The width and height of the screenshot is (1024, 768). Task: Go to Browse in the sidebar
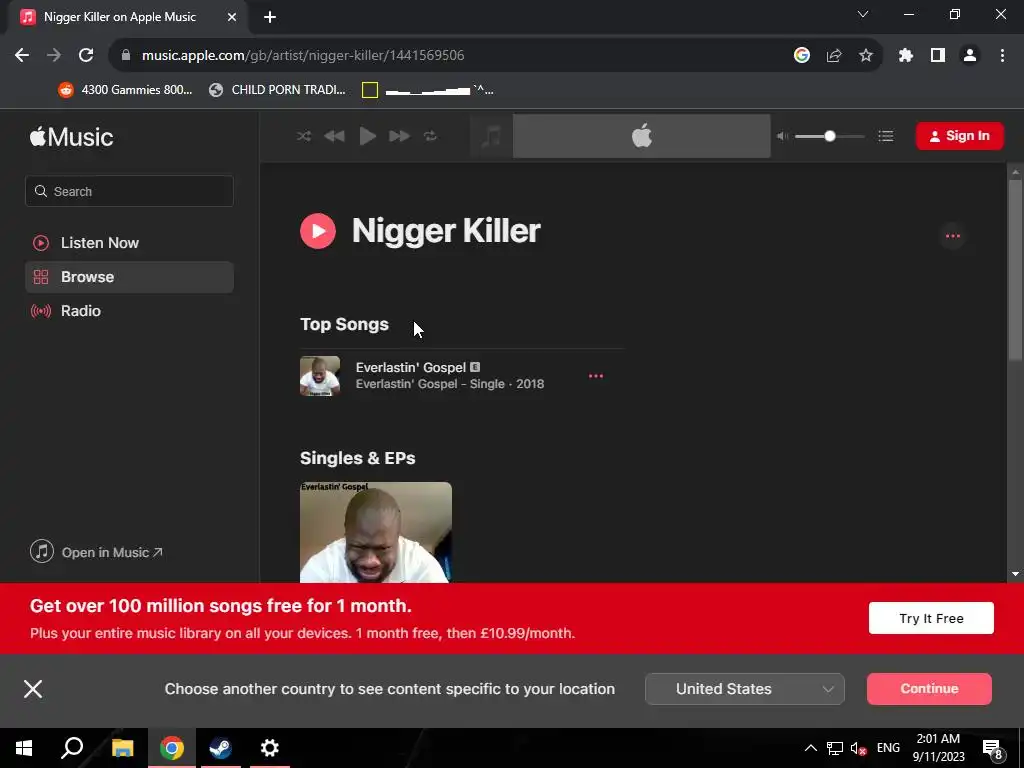coord(129,277)
